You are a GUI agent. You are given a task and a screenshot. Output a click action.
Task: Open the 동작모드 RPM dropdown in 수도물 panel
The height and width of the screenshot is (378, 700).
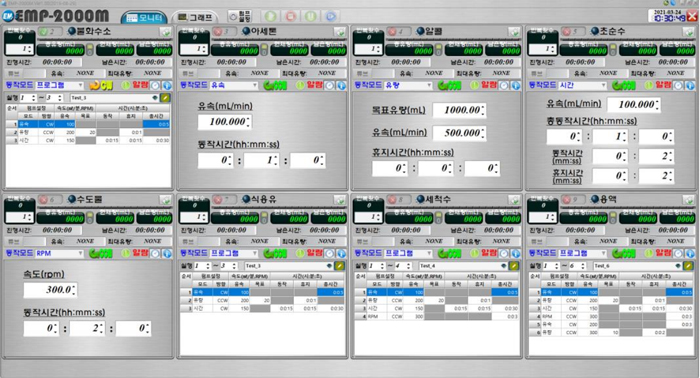tap(59, 253)
